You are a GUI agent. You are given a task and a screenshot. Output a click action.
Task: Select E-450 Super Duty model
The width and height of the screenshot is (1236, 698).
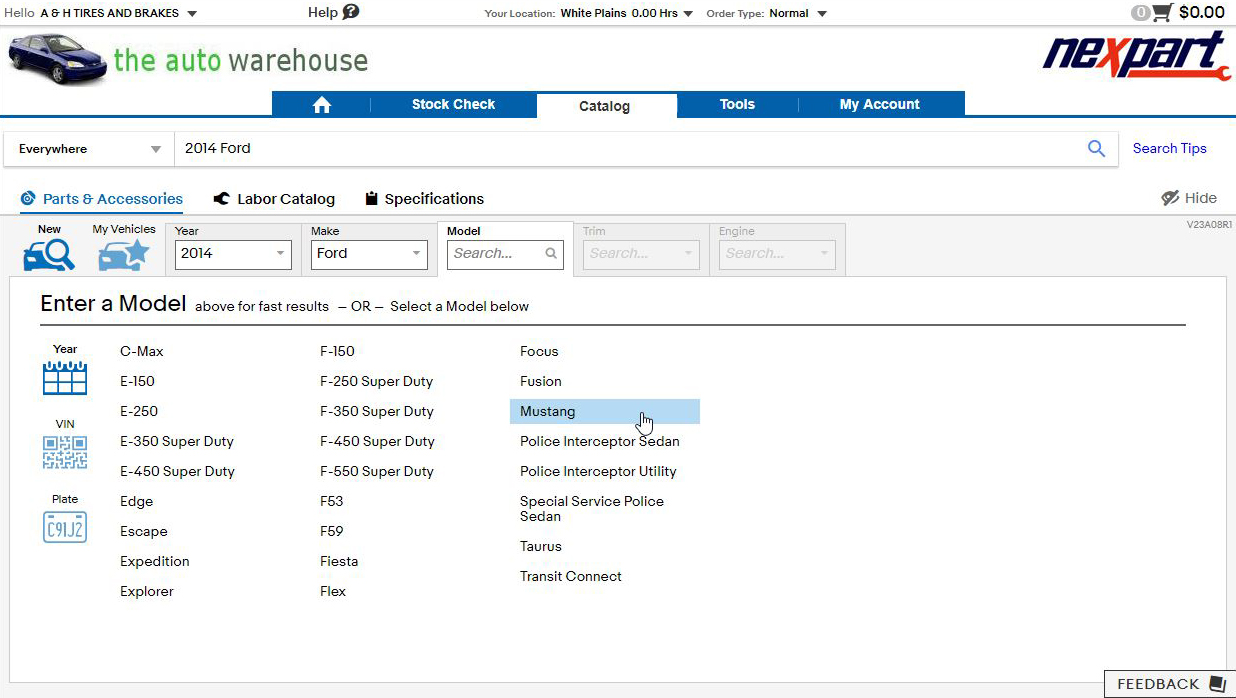click(177, 471)
